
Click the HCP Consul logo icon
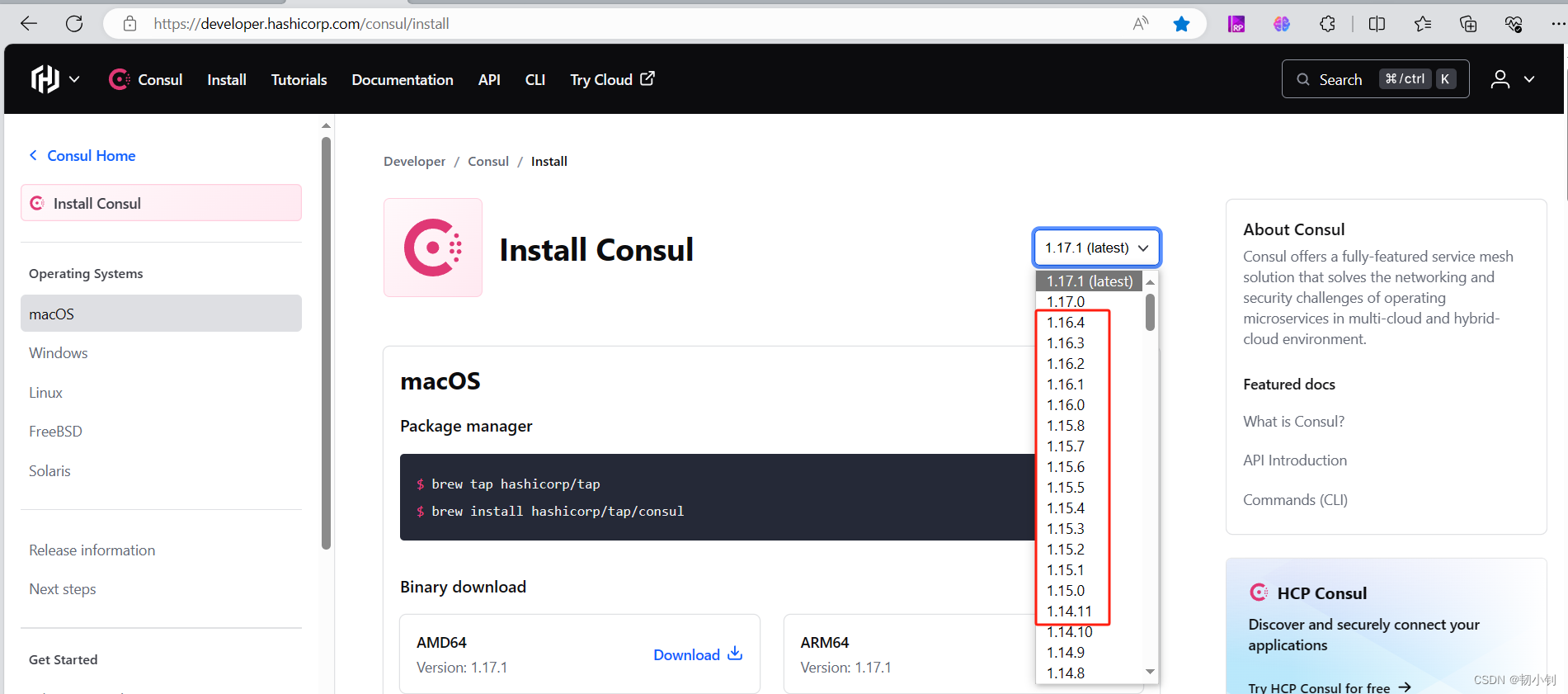(1260, 592)
